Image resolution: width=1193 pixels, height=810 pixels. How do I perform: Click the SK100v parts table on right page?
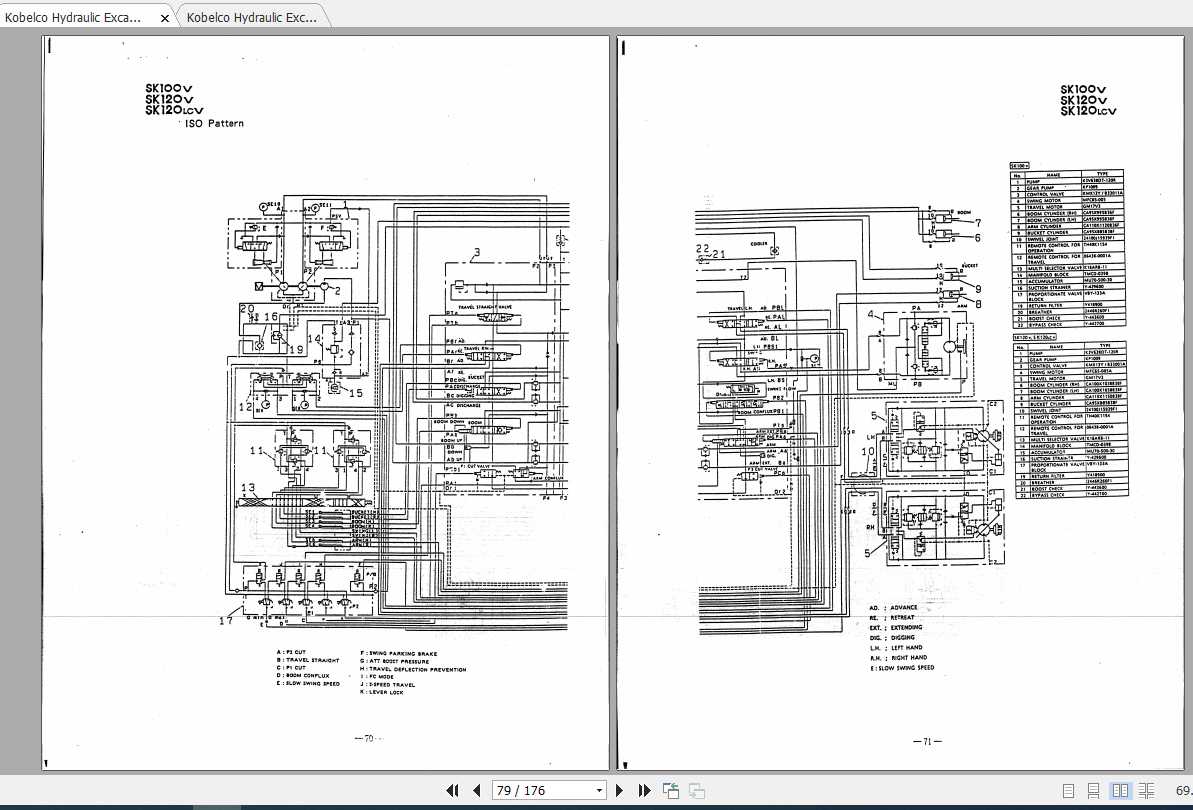tap(1067, 248)
